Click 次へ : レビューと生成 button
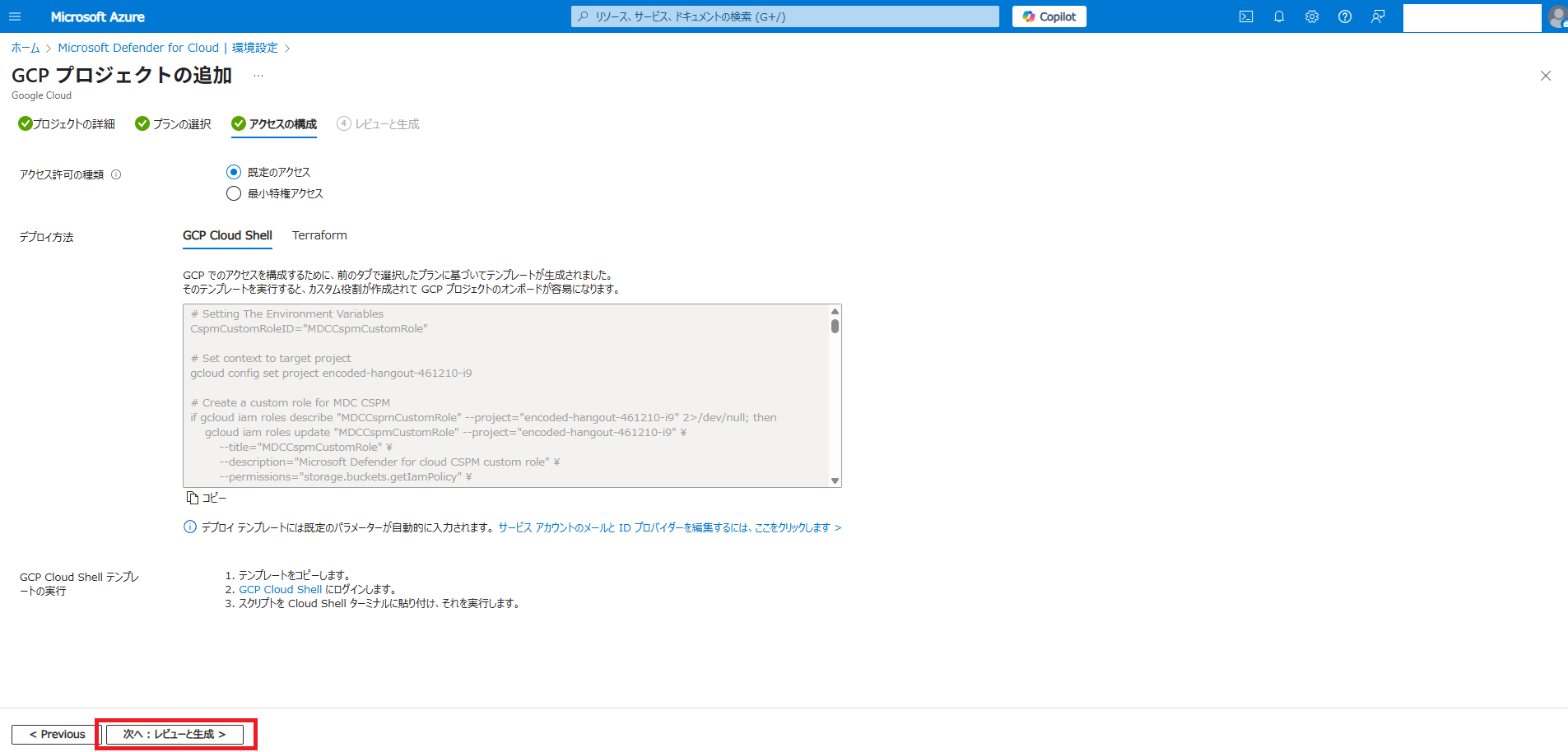1568x752 pixels. 174,734
